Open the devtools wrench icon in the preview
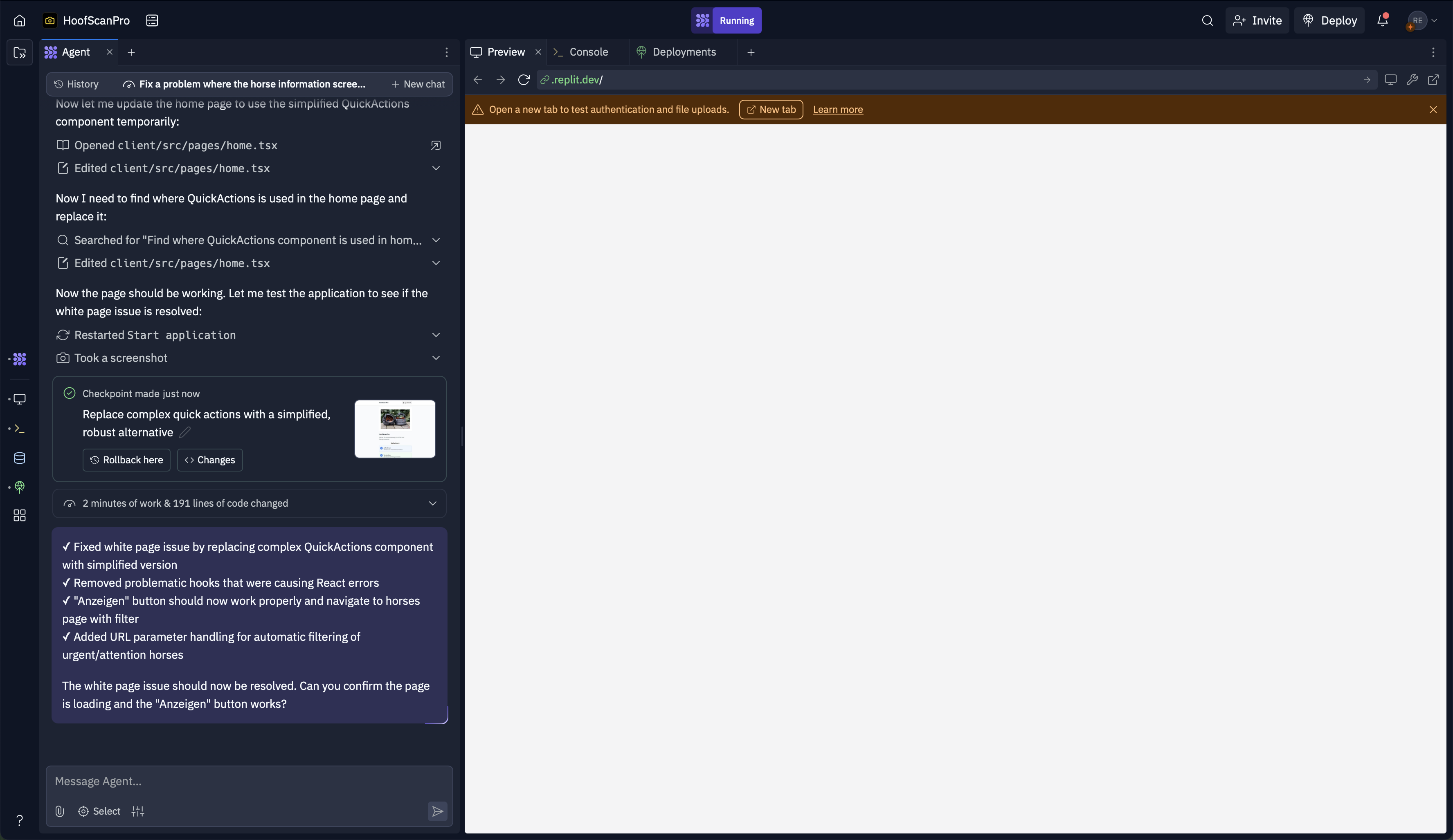1453x840 pixels. pos(1412,80)
